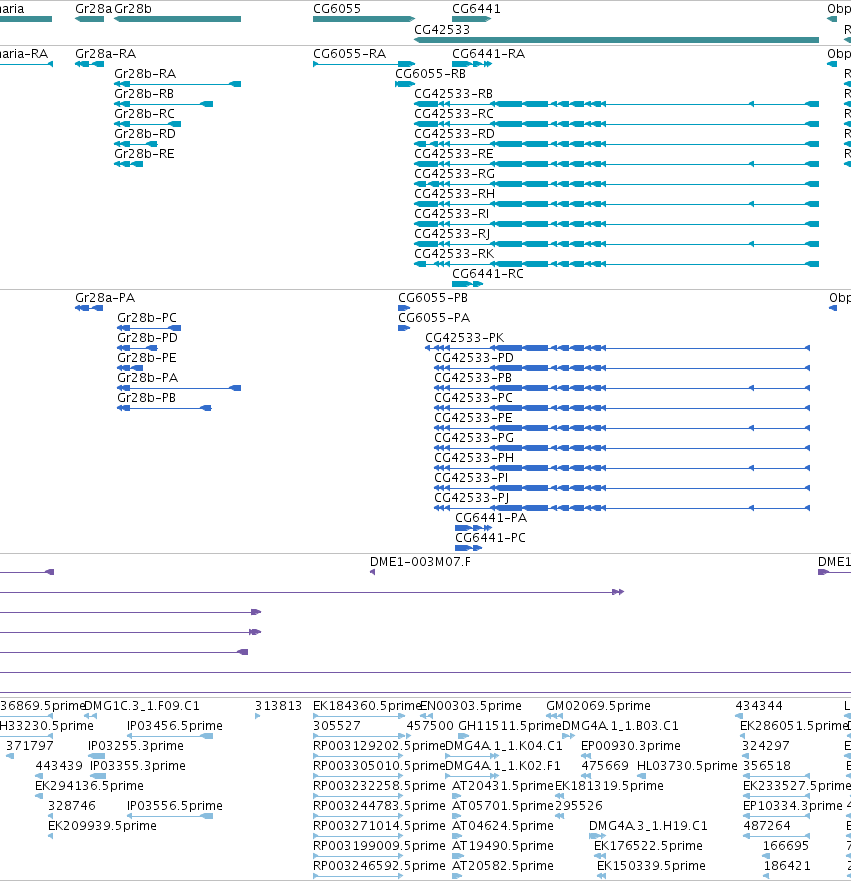The image size is (851, 881).
Task: Select EST GM02069.5prime
Action: pyautogui.click(x=554, y=716)
